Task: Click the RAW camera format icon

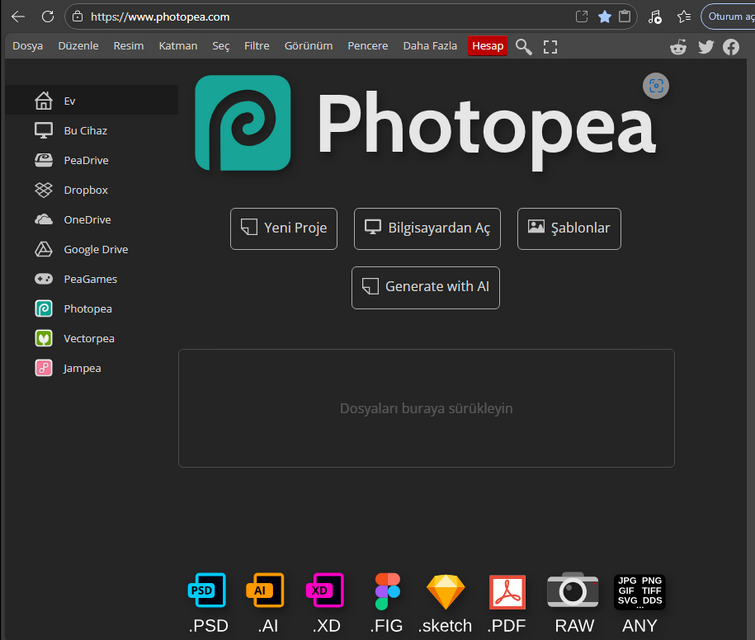Action: coord(573,591)
